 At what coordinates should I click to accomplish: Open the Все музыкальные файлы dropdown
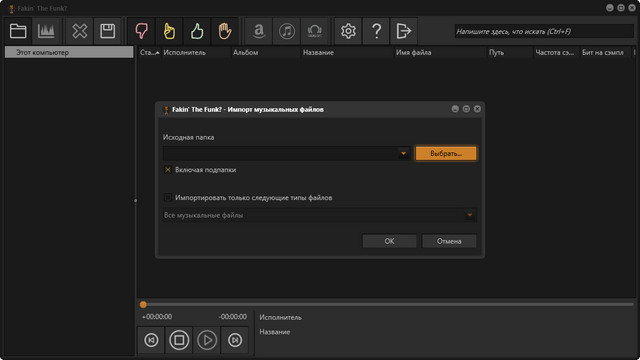click(x=320, y=215)
